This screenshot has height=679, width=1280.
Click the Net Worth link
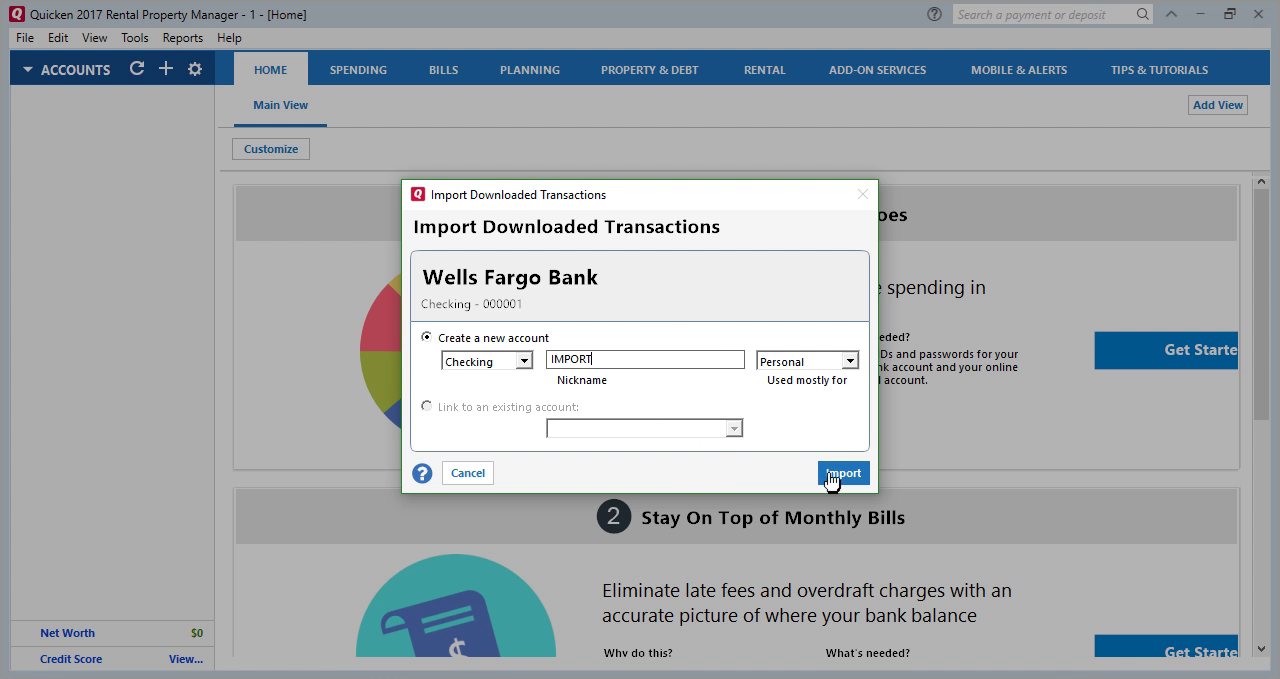pyautogui.click(x=67, y=633)
